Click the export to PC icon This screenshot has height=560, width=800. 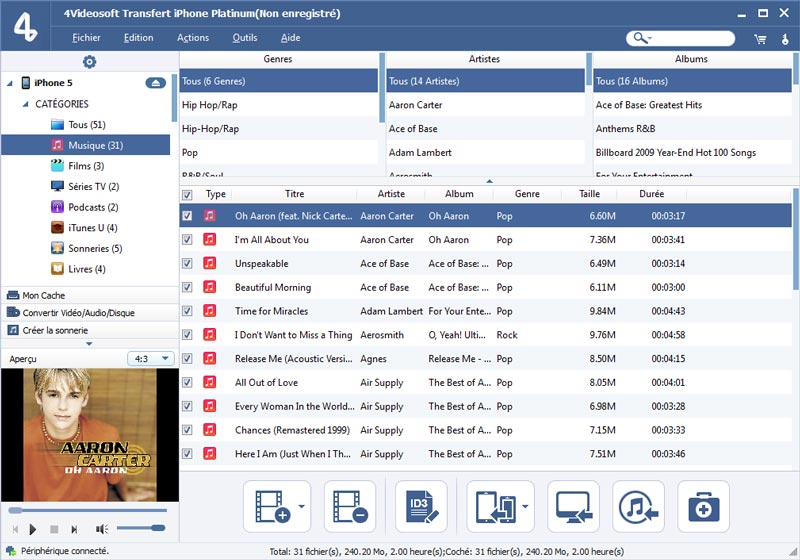tap(573, 507)
